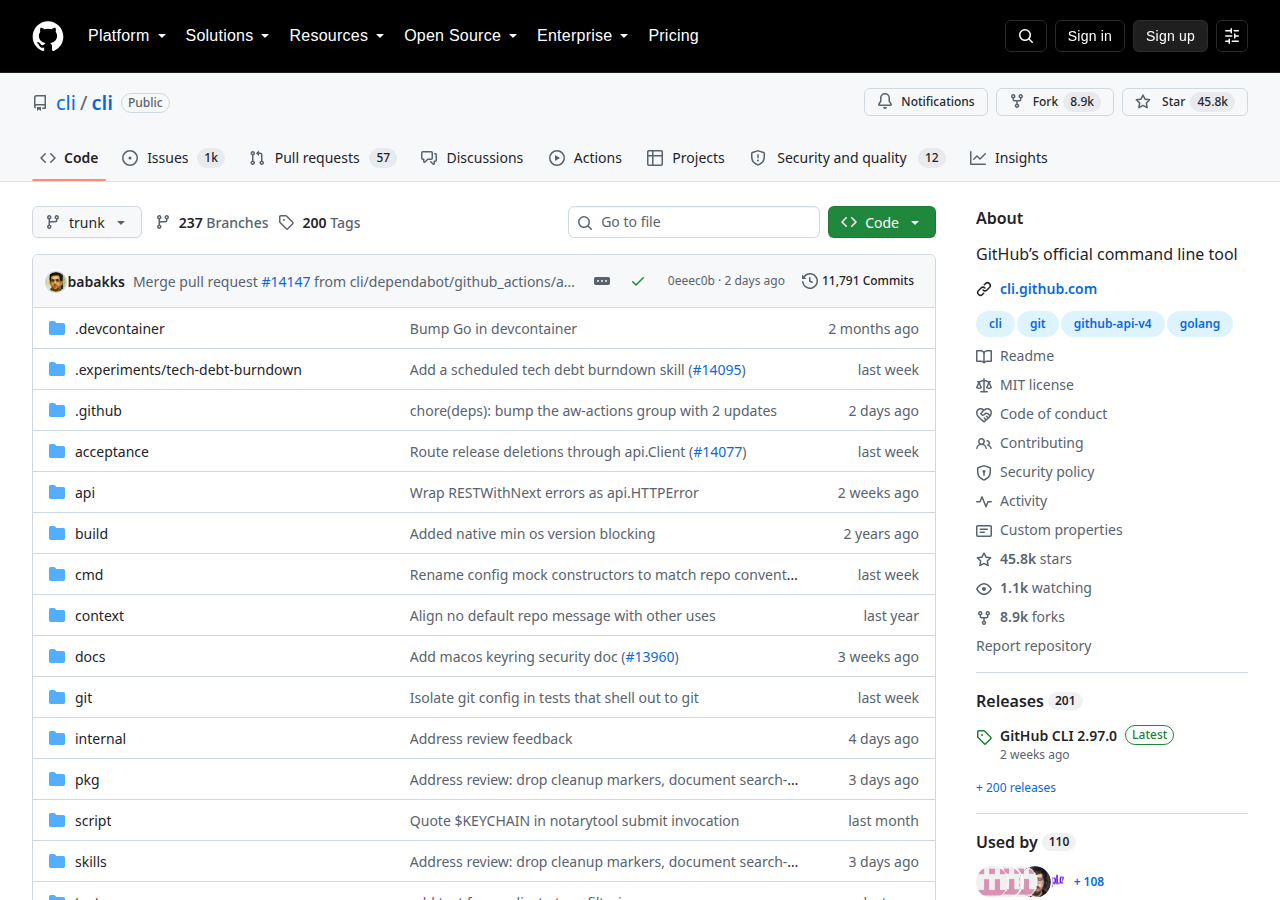The height and width of the screenshot is (900, 1280).
Task: Click the green checkmark commit status
Action: click(x=638, y=281)
